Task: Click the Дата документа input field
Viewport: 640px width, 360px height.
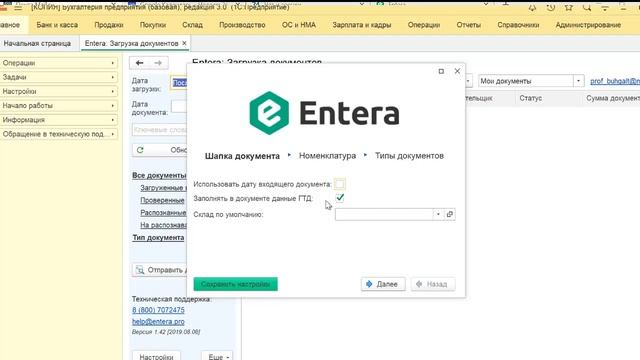Action: pyautogui.click(x=179, y=107)
